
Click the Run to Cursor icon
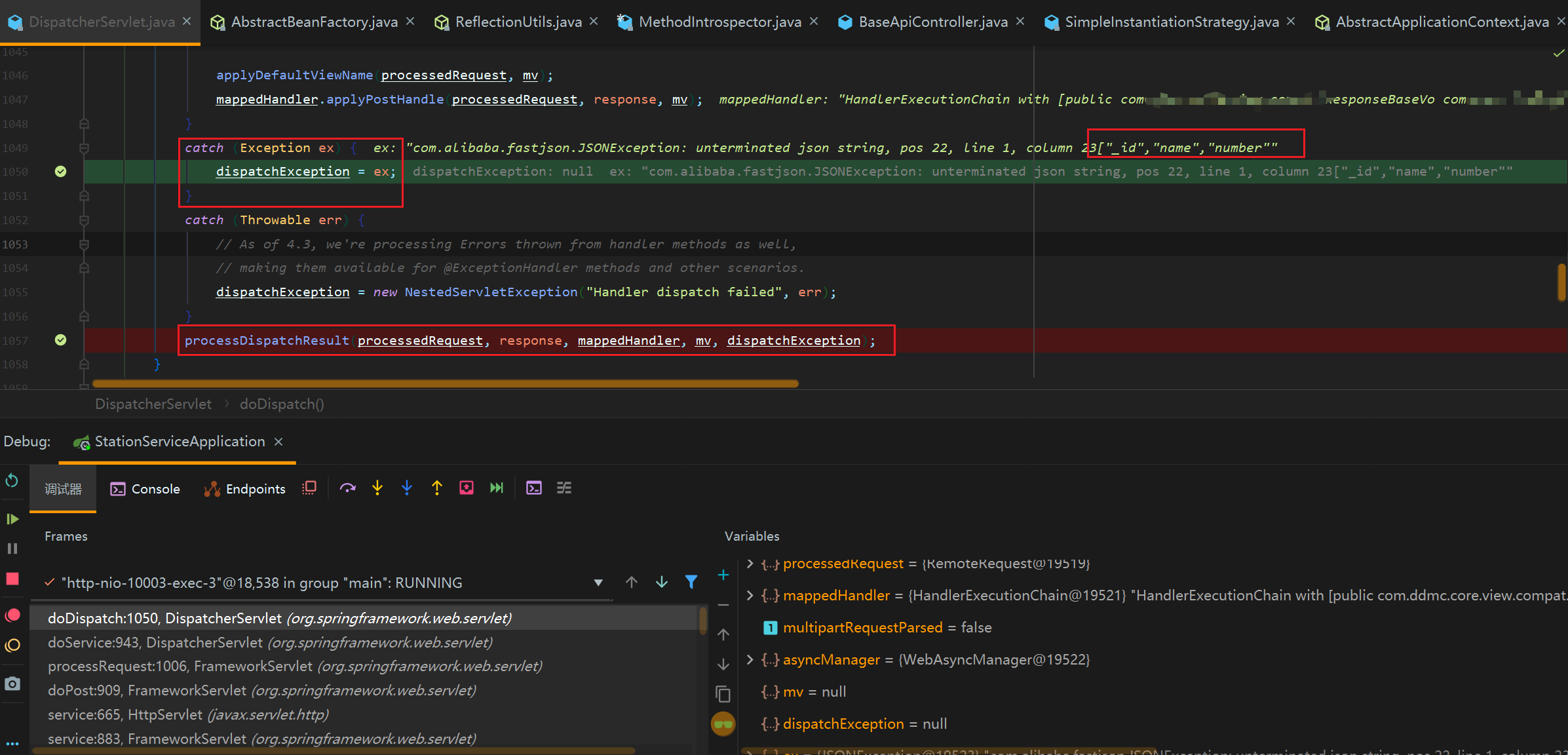pos(497,488)
